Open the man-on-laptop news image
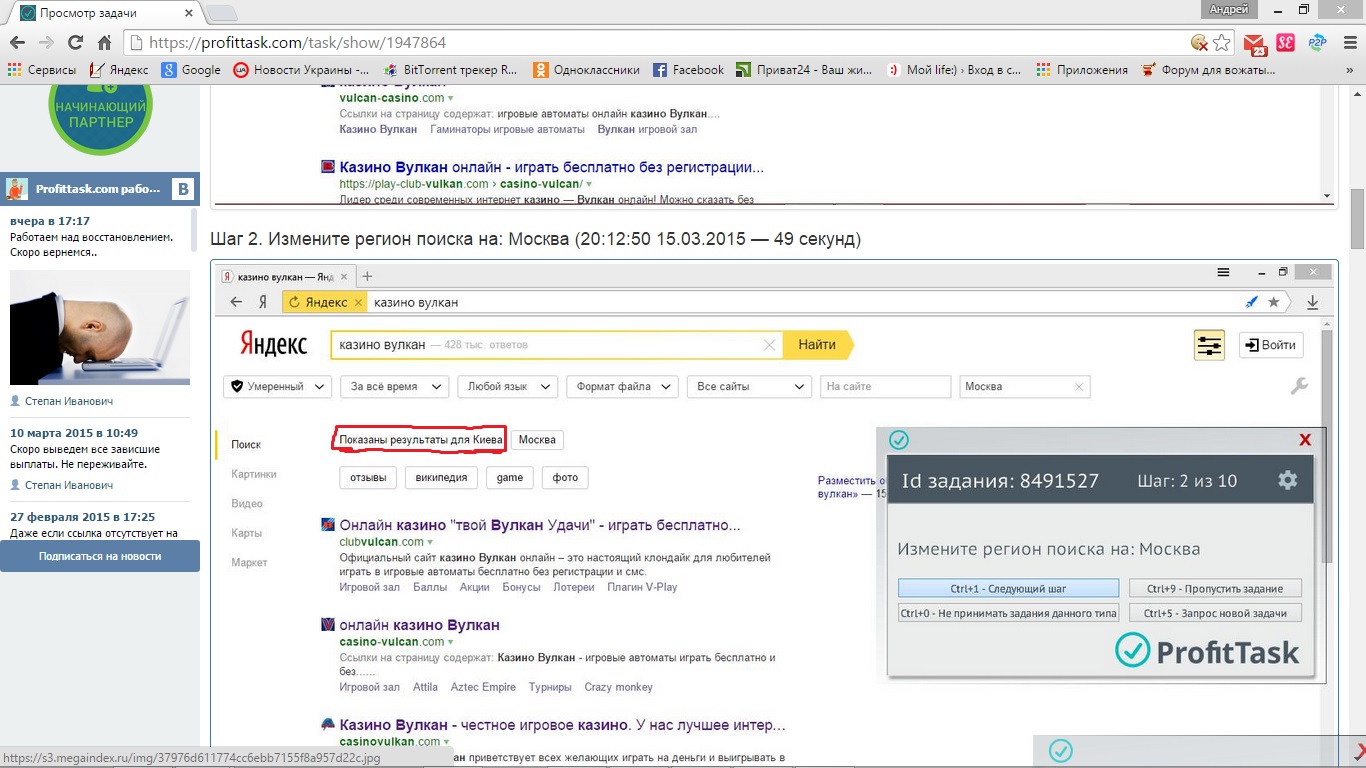1366x768 pixels. pos(100,328)
